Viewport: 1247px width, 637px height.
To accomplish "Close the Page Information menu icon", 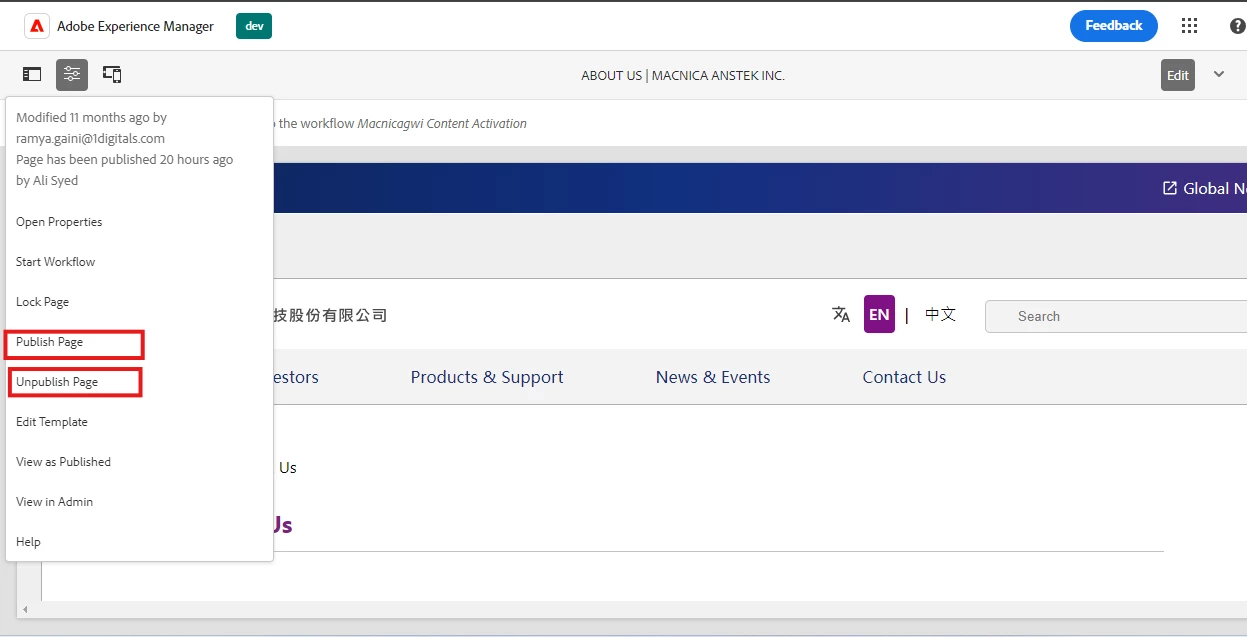I will click(x=72, y=74).
